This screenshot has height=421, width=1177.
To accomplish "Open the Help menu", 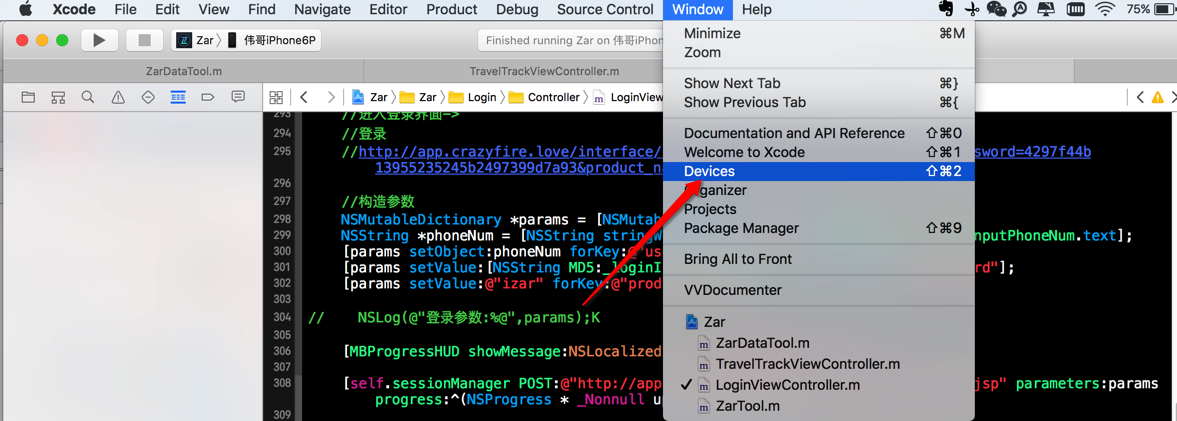I will (x=757, y=10).
